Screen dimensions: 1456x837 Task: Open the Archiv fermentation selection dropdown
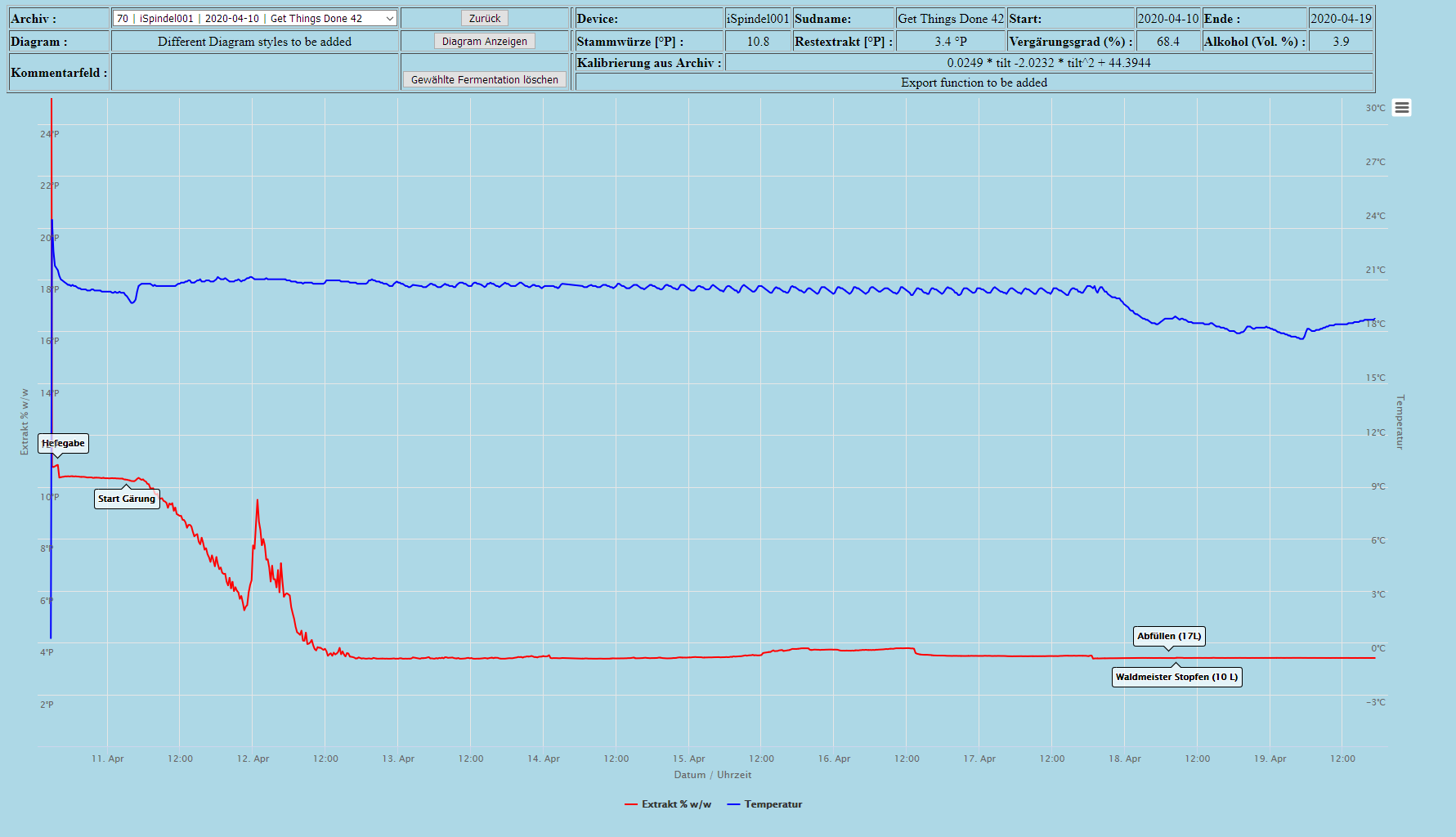[254, 19]
